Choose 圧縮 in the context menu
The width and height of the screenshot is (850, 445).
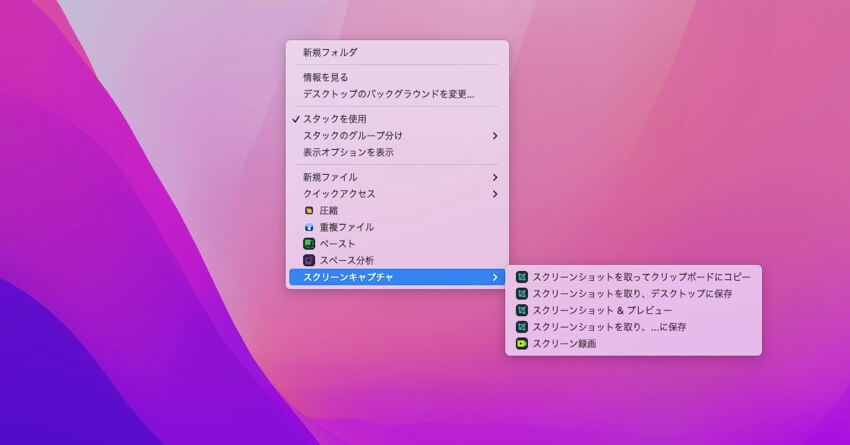coord(397,210)
